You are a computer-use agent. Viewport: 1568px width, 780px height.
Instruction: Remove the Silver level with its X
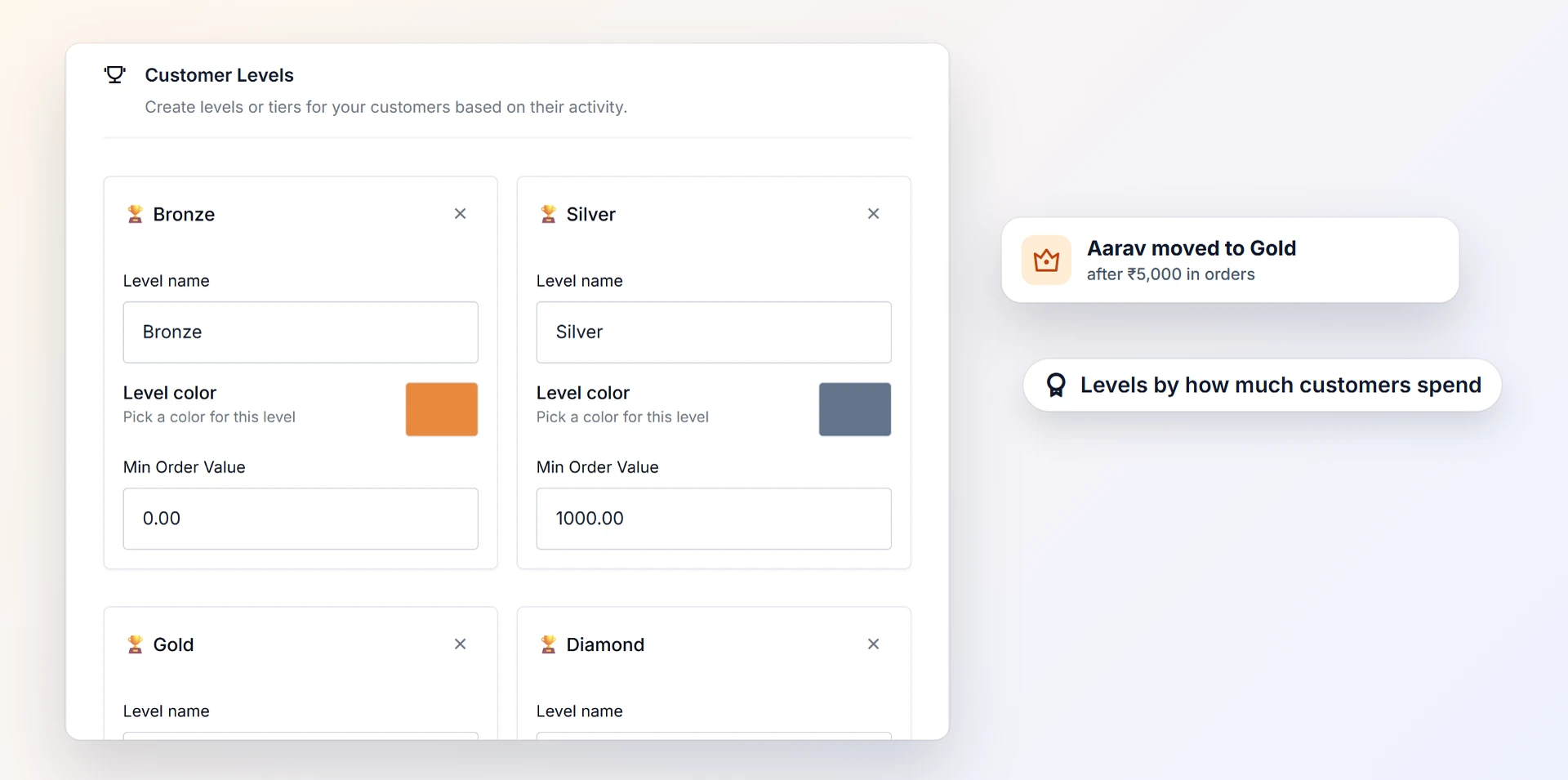pos(874,214)
